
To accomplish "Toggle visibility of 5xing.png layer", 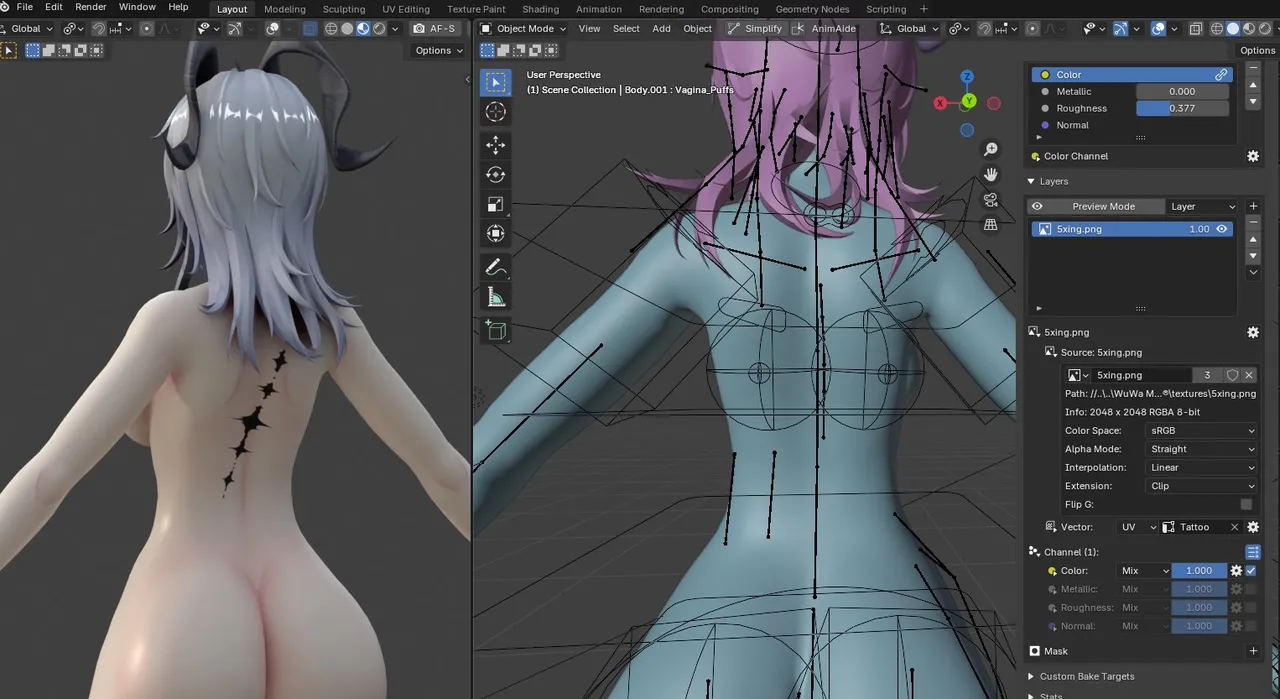I will click(1222, 229).
